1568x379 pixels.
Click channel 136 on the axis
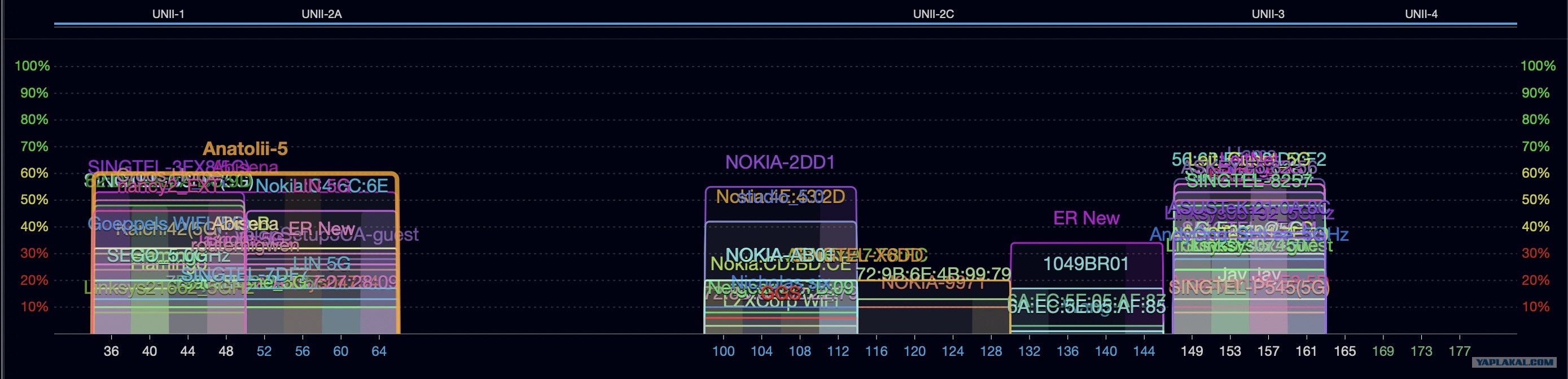click(1068, 351)
